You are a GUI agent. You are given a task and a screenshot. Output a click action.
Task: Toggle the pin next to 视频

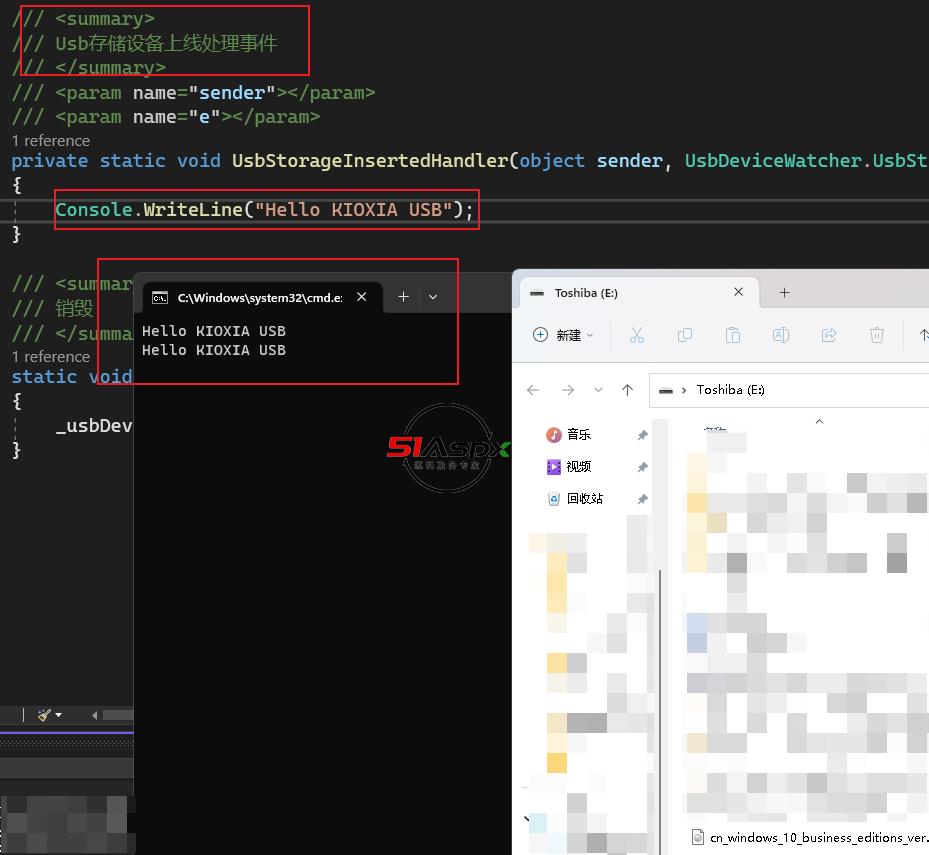tap(642, 467)
